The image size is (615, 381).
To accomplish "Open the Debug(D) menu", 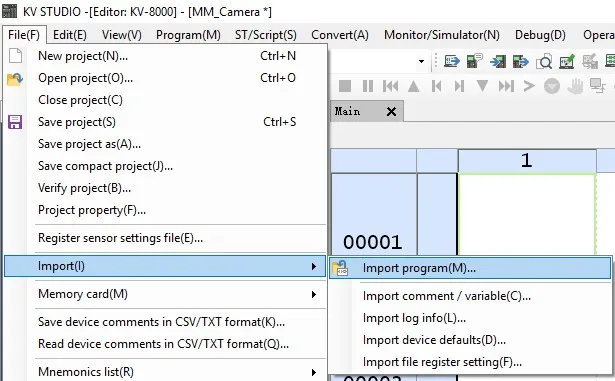I will [540, 35].
